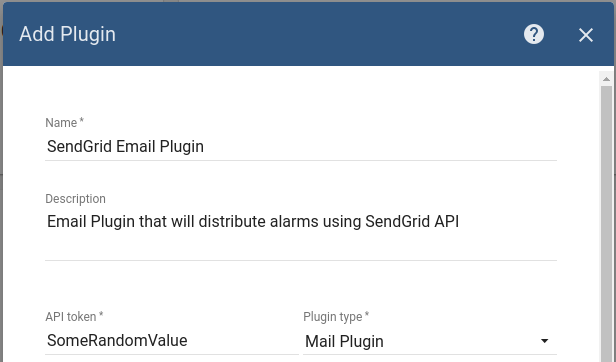
Task: Focus the Name field containing SendGrid Email Plugin
Action: (301, 147)
